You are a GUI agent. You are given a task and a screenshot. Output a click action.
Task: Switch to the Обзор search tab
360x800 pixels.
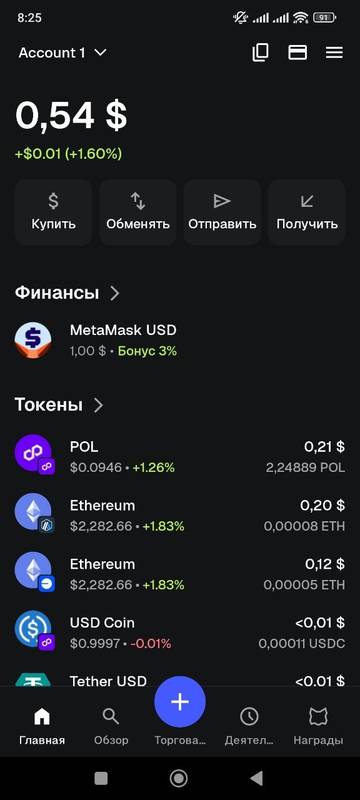[111, 727]
